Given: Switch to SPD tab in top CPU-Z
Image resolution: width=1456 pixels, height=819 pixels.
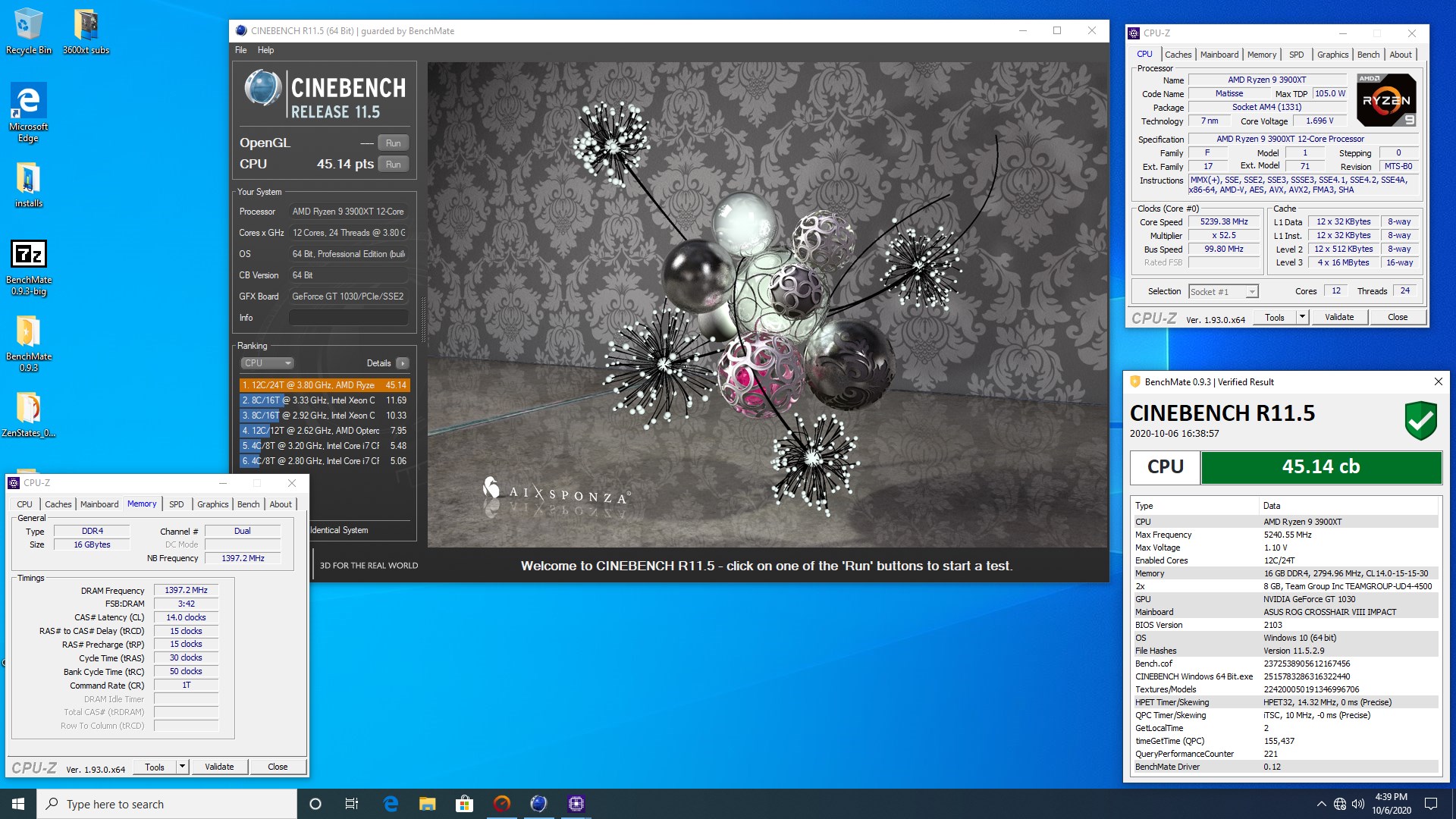Looking at the screenshot, I should coord(1296,55).
